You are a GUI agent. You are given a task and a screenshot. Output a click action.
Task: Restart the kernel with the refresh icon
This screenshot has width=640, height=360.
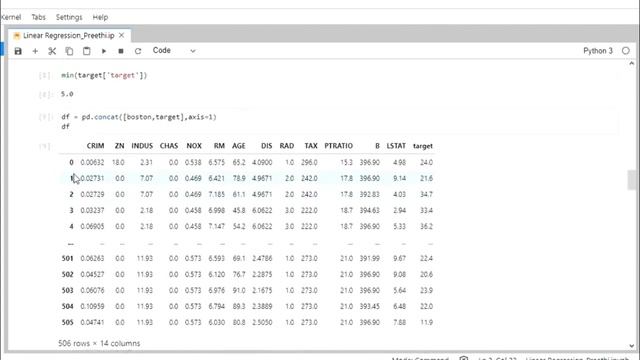[x=138, y=51]
